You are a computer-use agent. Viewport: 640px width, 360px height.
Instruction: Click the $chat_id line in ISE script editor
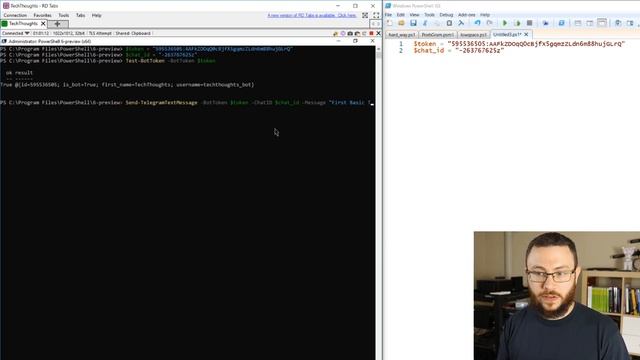click(459, 51)
